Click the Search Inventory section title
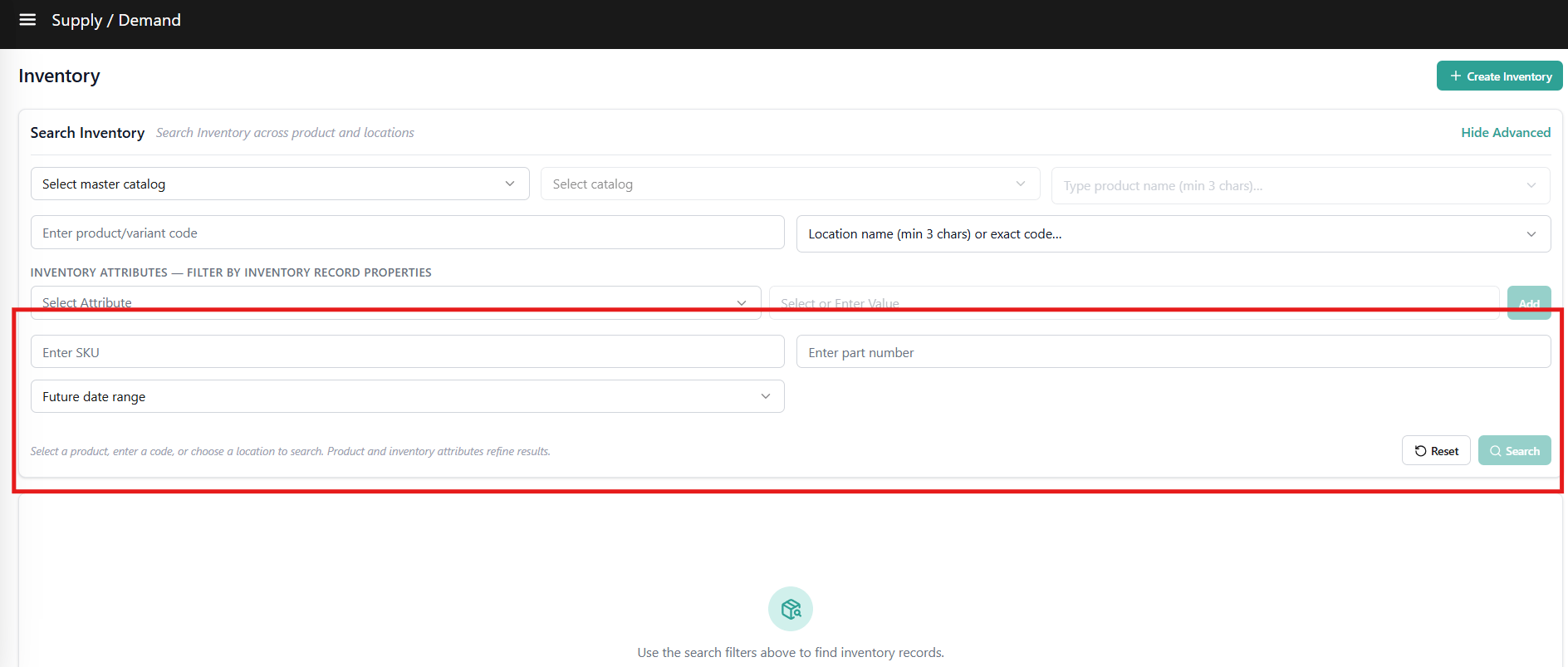 (x=87, y=133)
